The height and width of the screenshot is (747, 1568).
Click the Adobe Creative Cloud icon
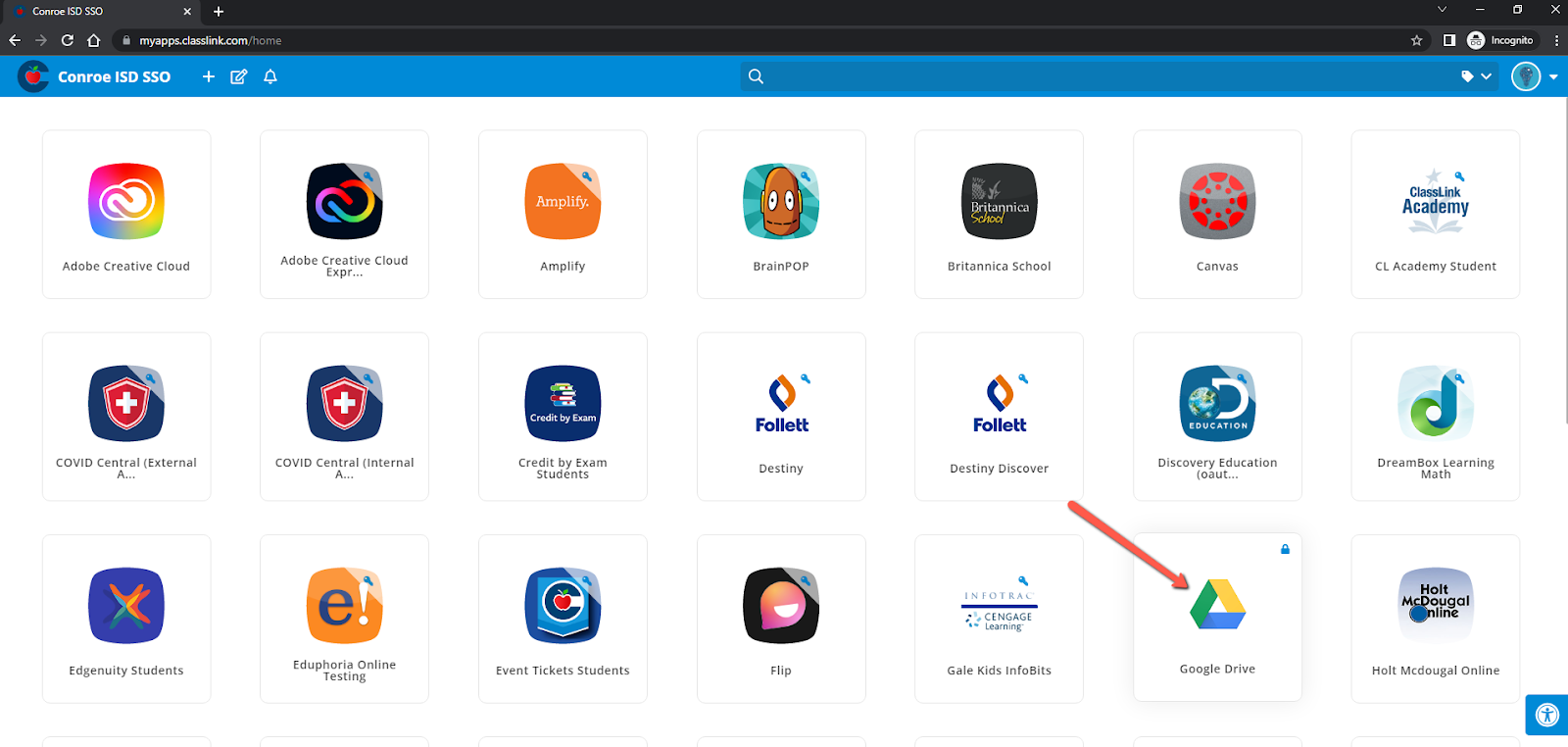[126, 203]
